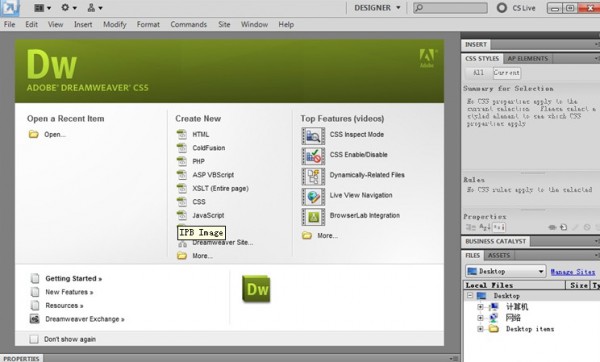Click the Manage Sites link
Screen dimensions: 600x362
pos(573,272)
